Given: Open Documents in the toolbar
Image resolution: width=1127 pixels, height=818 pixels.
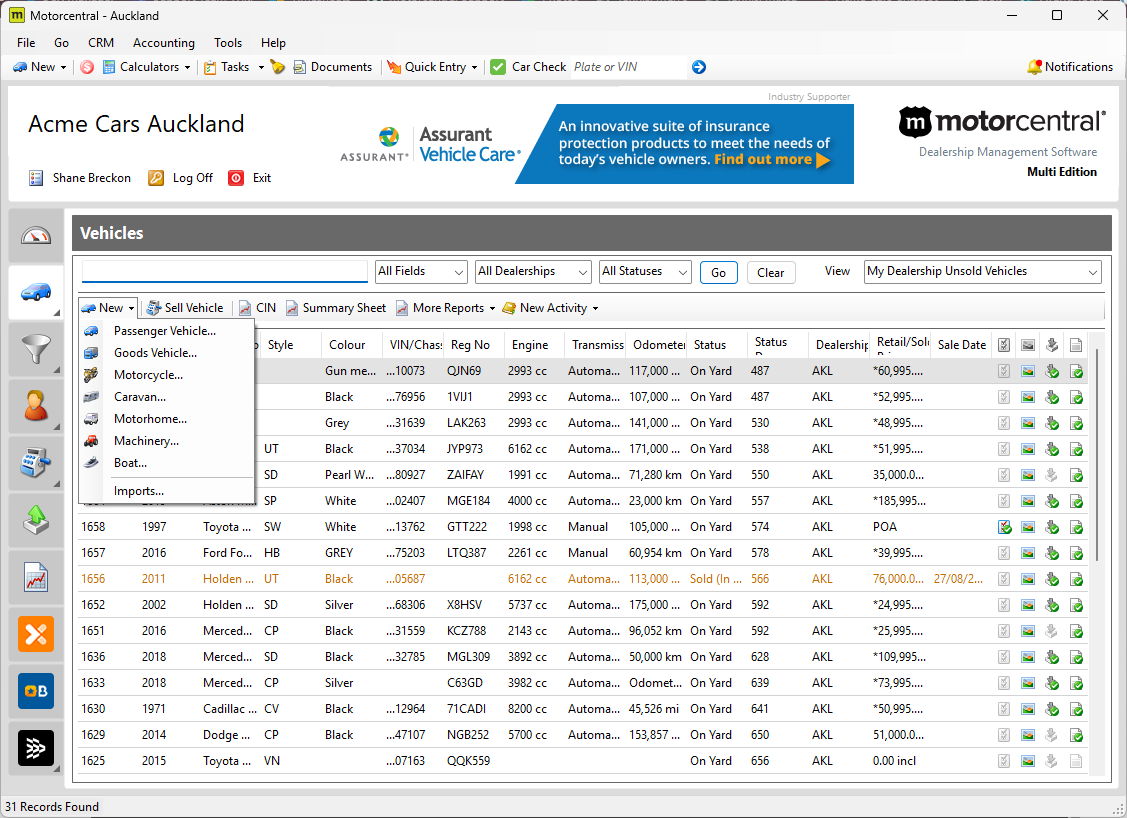Looking at the screenshot, I should [333, 67].
